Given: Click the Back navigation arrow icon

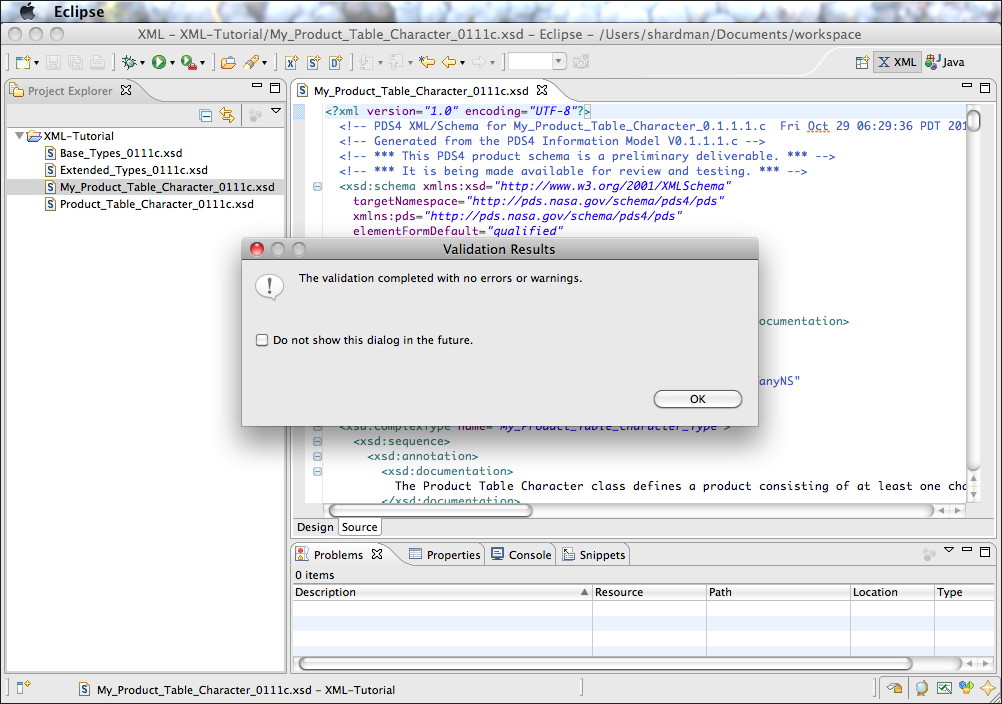Looking at the screenshot, I should tap(449, 62).
